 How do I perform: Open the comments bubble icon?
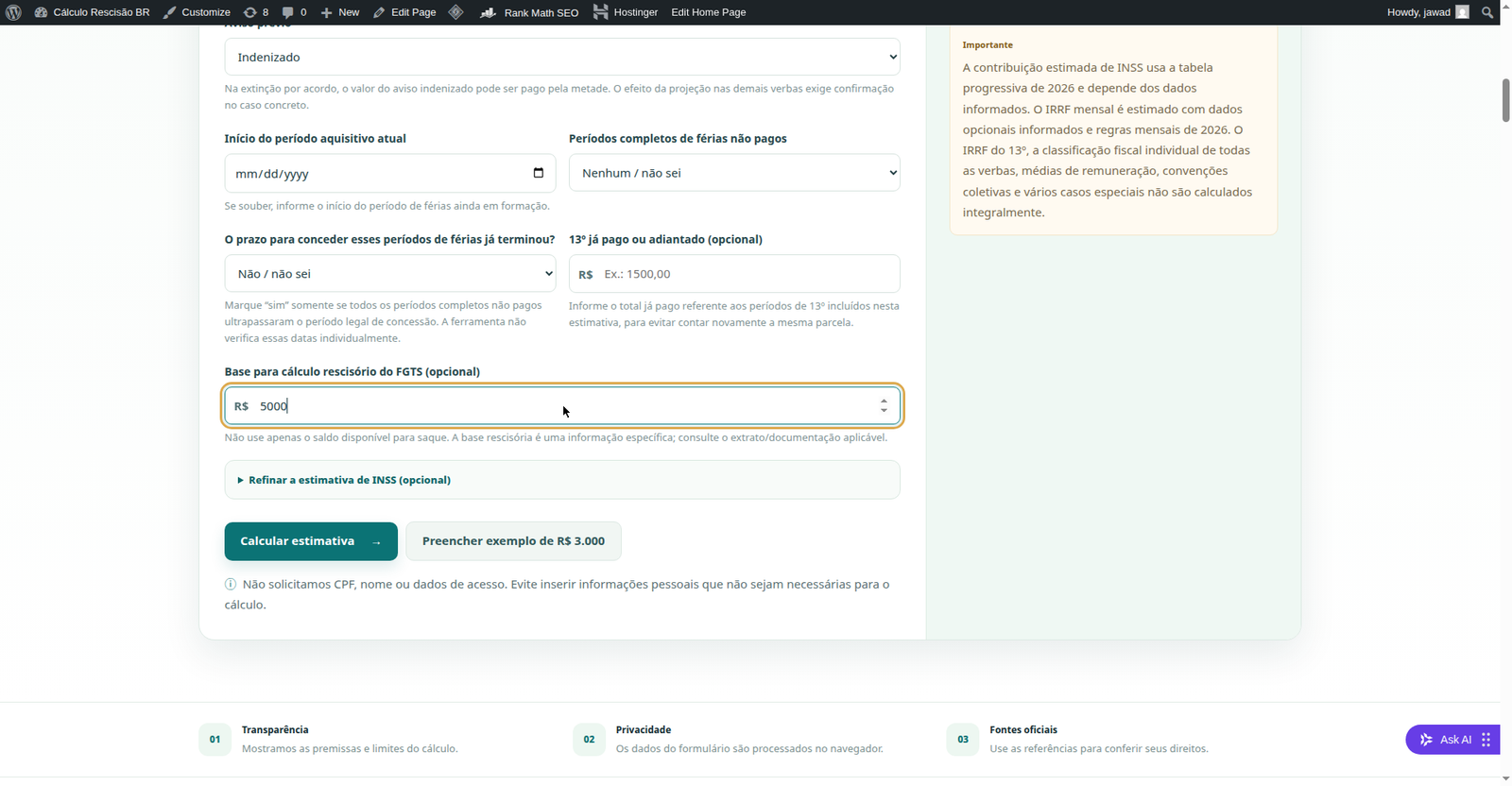tap(295, 12)
